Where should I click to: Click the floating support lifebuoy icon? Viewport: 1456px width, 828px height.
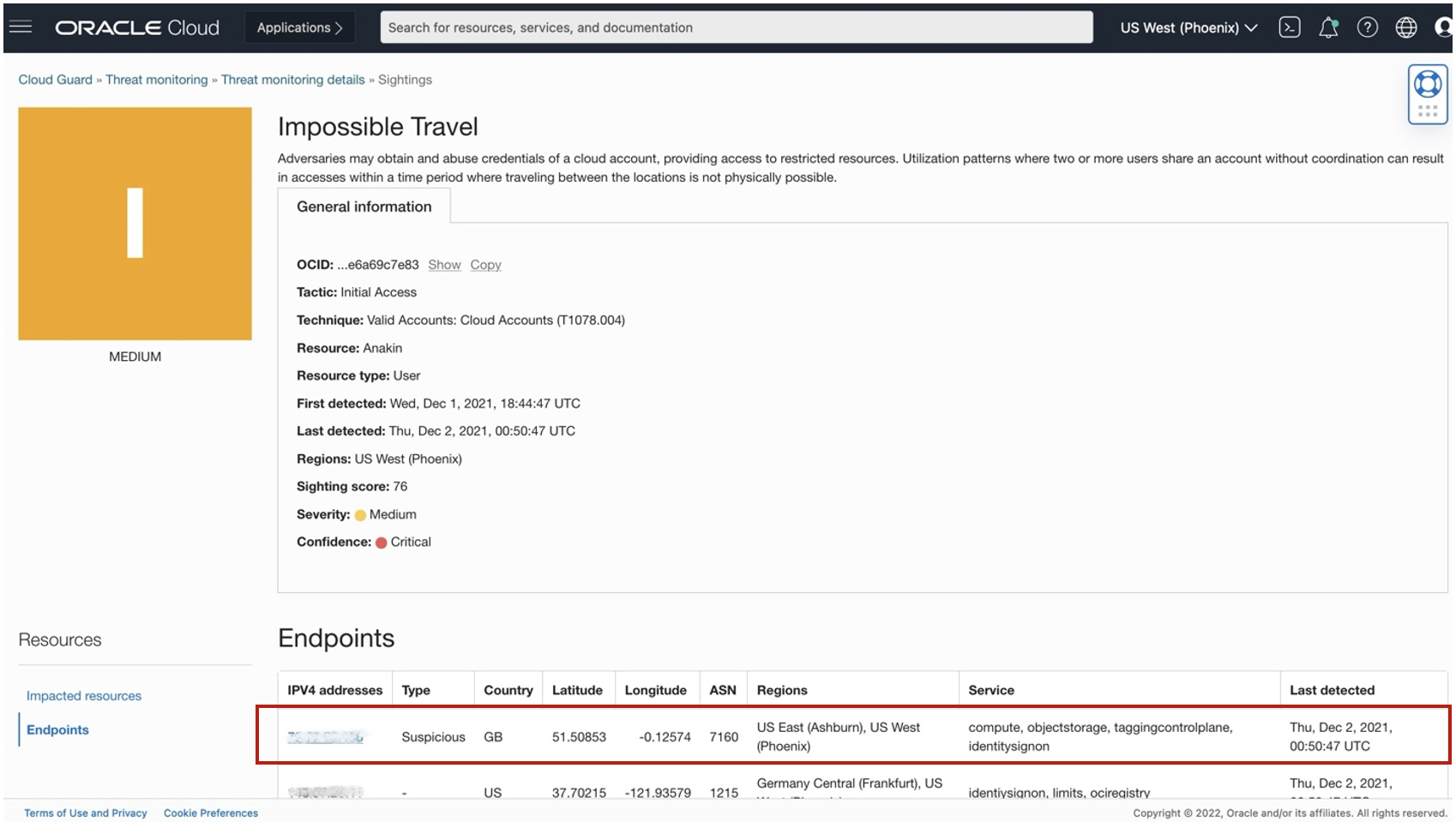(1428, 85)
